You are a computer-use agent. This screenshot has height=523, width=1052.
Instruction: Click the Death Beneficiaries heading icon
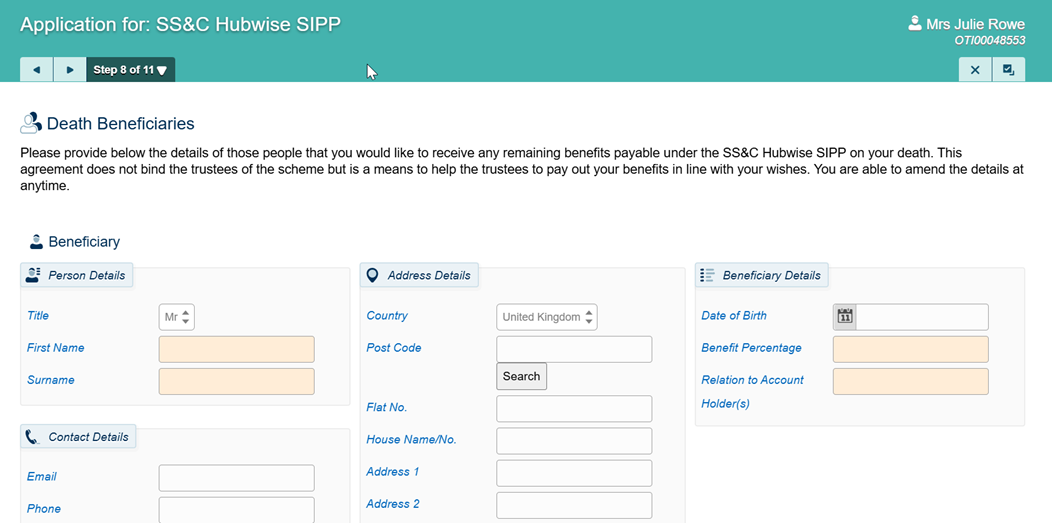31,123
